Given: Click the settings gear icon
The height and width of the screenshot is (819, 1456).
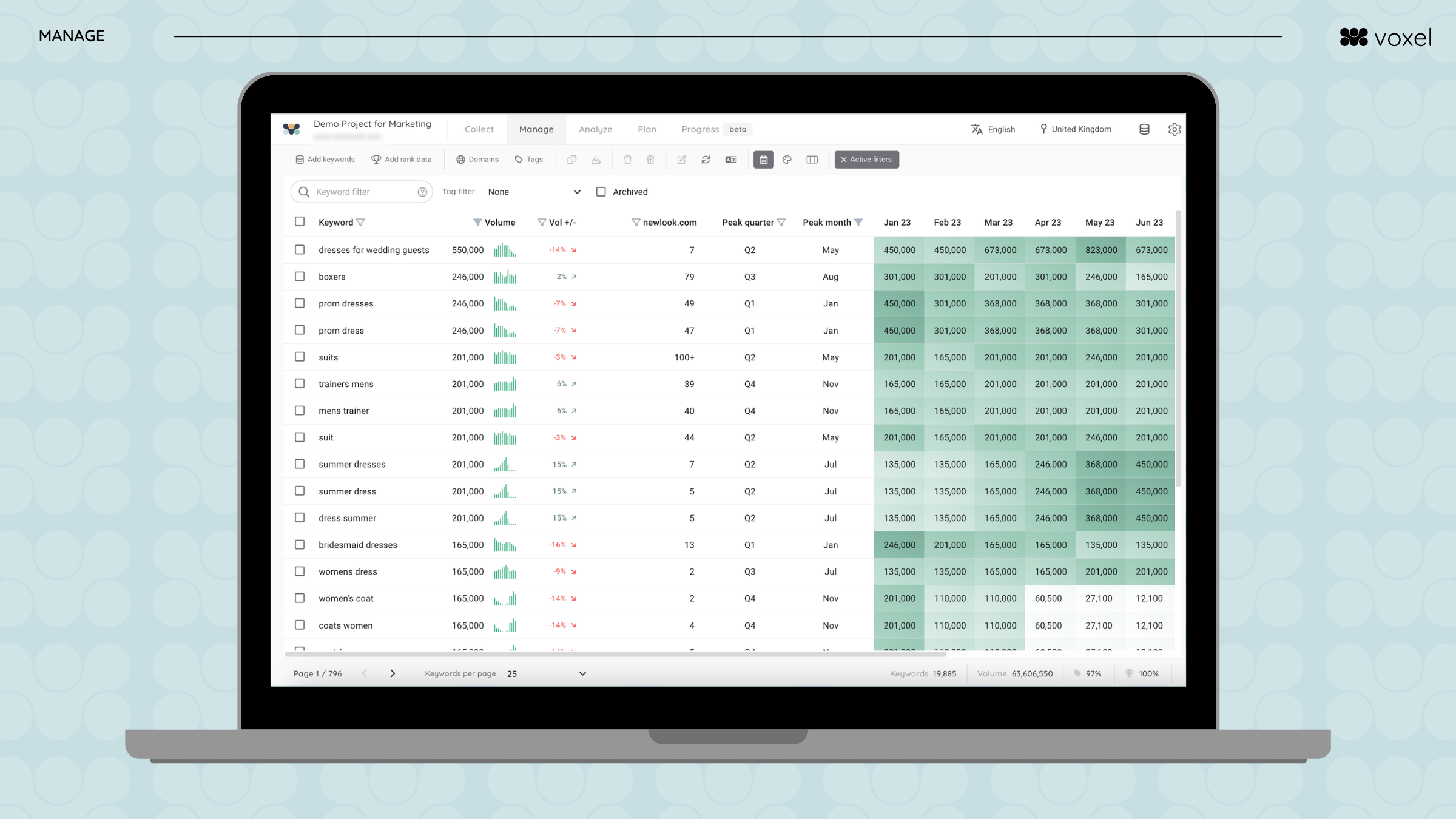Looking at the screenshot, I should click(1174, 129).
